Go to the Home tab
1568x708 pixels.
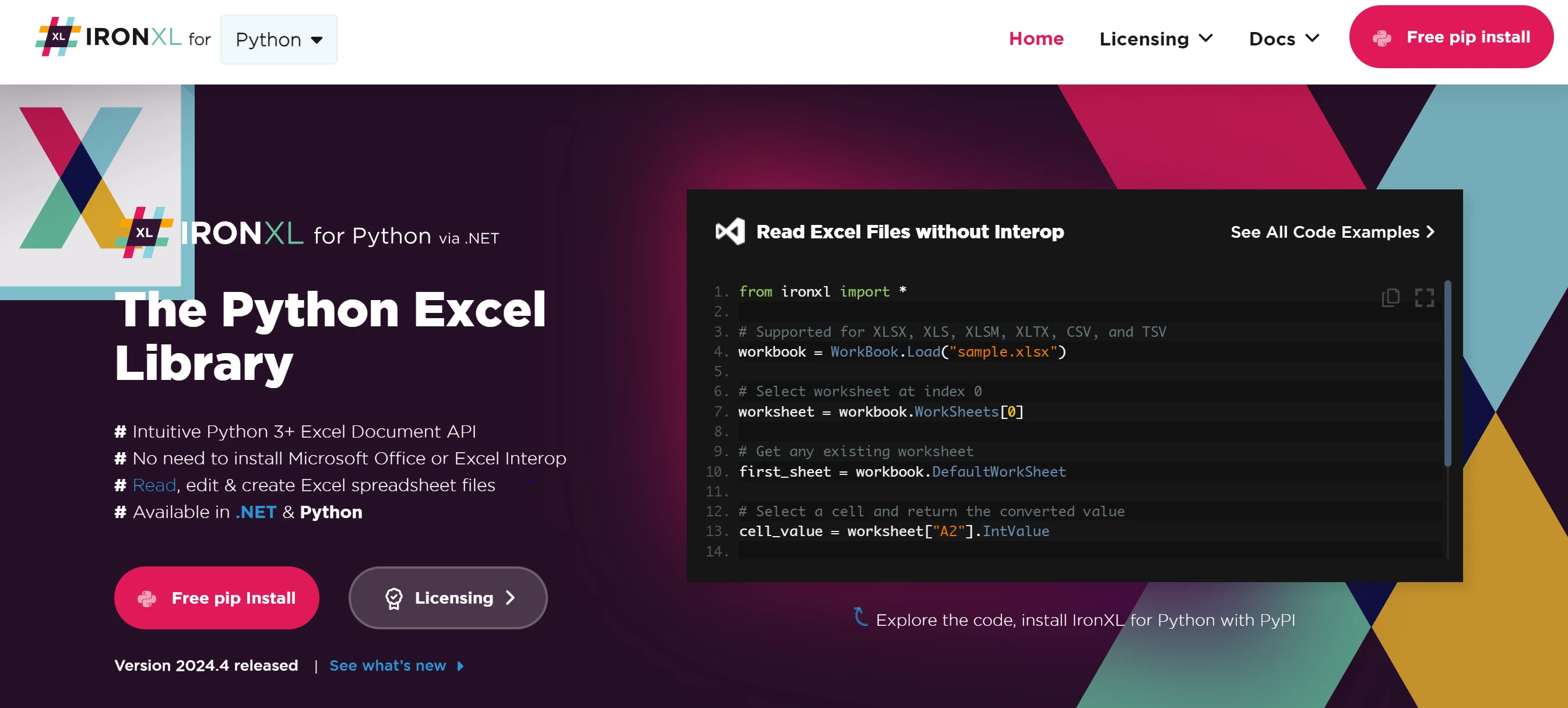pyautogui.click(x=1035, y=39)
